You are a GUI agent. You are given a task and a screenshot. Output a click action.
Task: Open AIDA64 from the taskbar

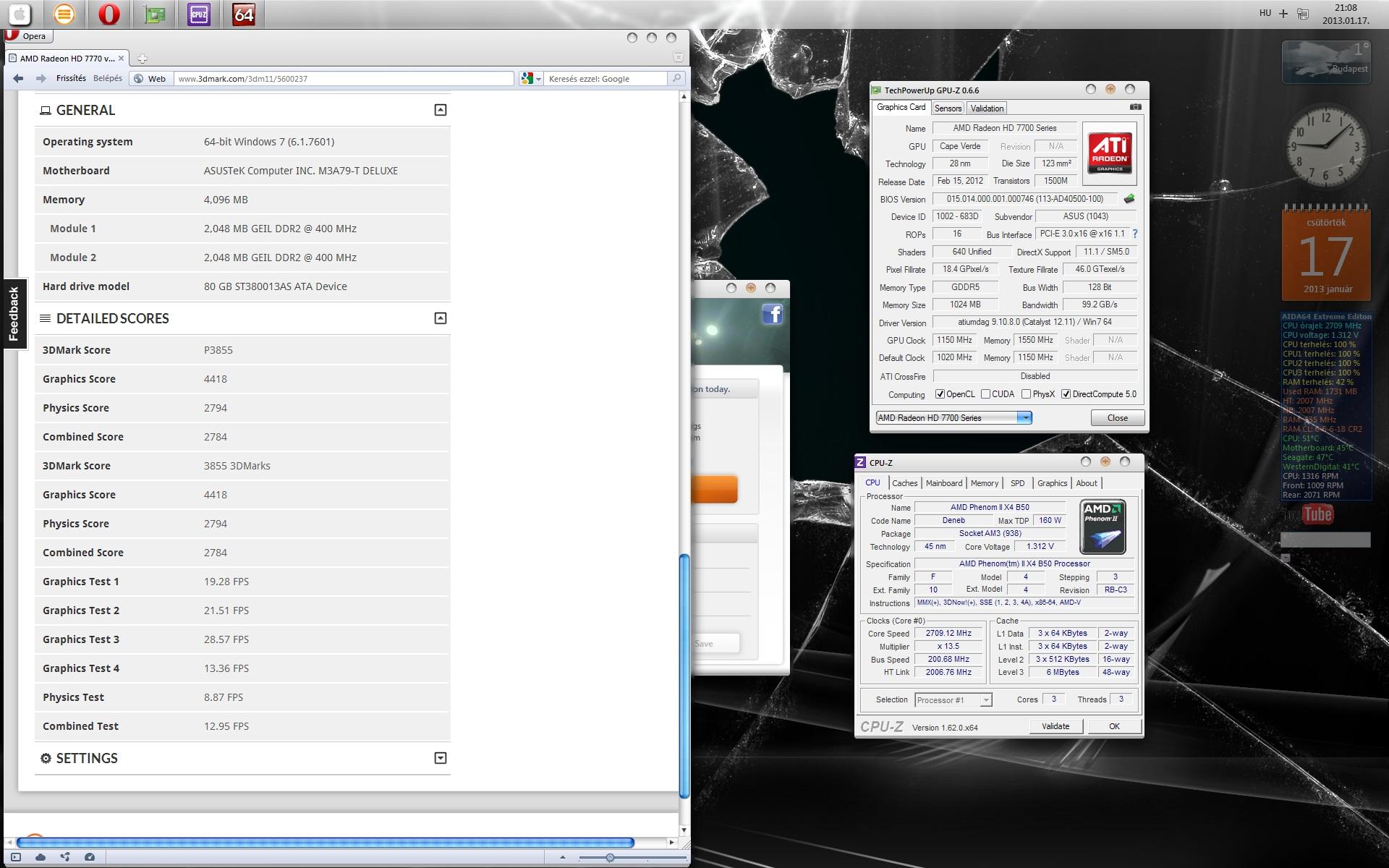244,14
